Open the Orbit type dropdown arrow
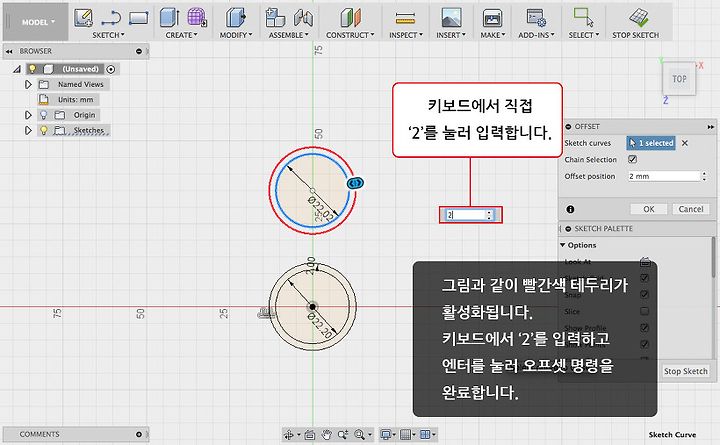Viewport: 720px width, 445px height. [298, 434]
